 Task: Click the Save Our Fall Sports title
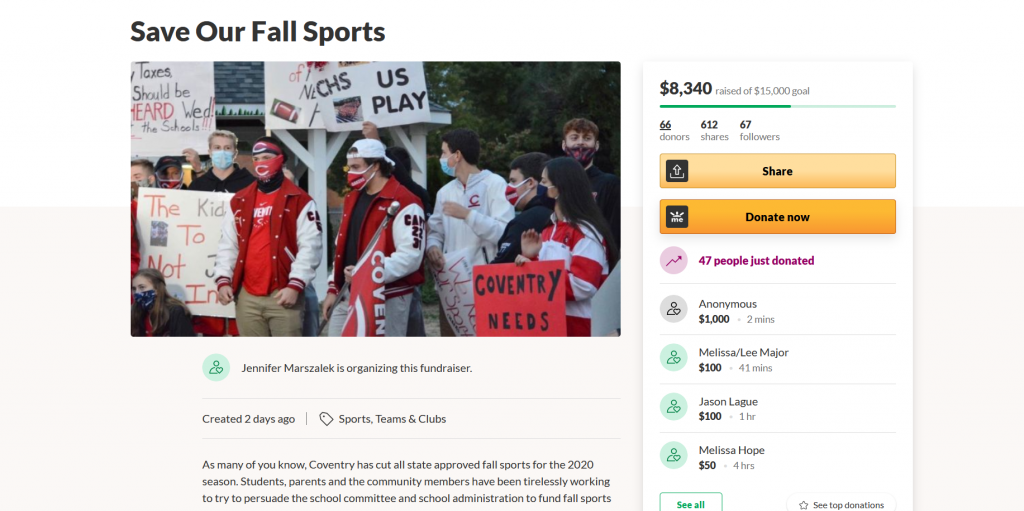tap(257, 31)
